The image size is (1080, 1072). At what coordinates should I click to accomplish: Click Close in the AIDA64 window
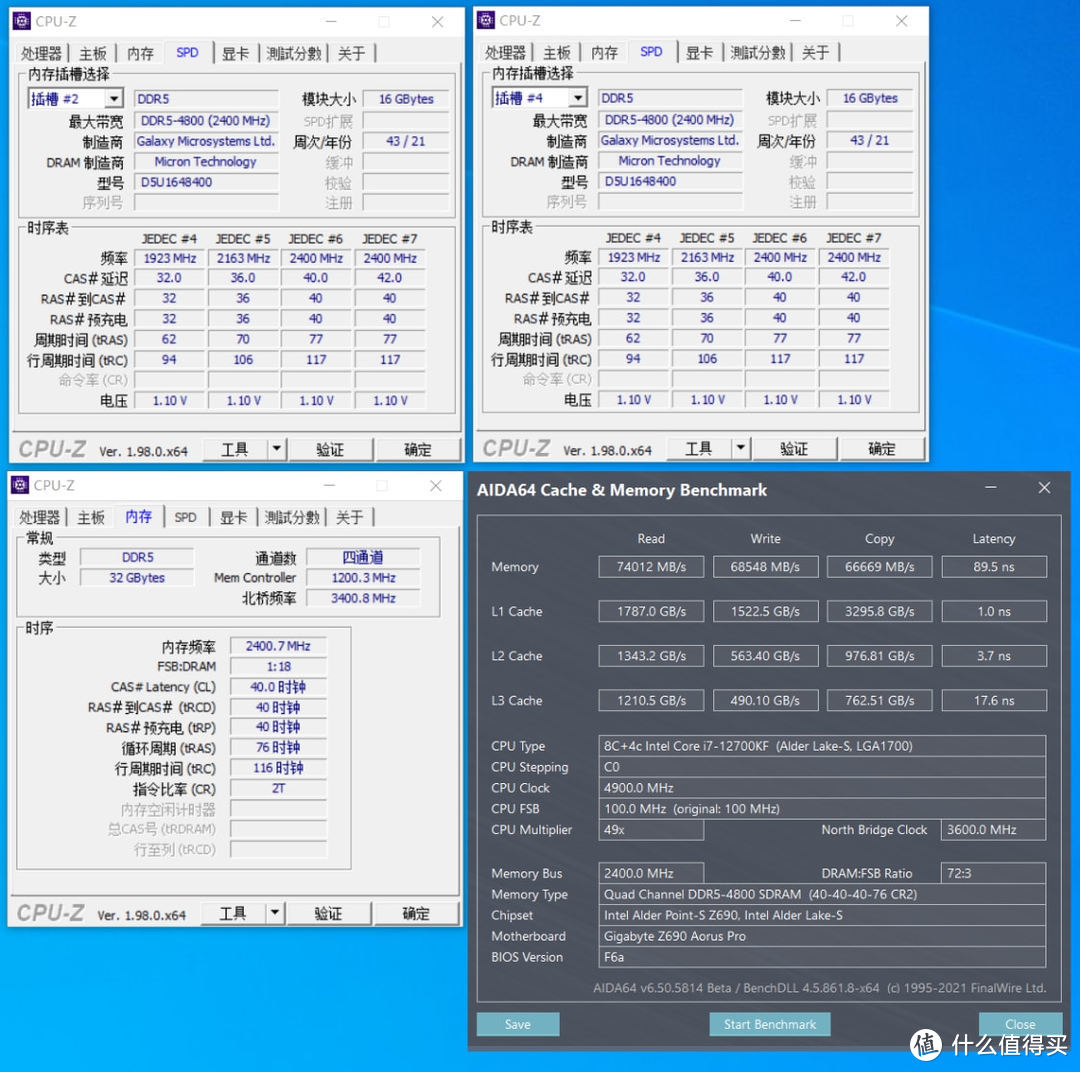pyautogui.click(x=1020, y=1024)
